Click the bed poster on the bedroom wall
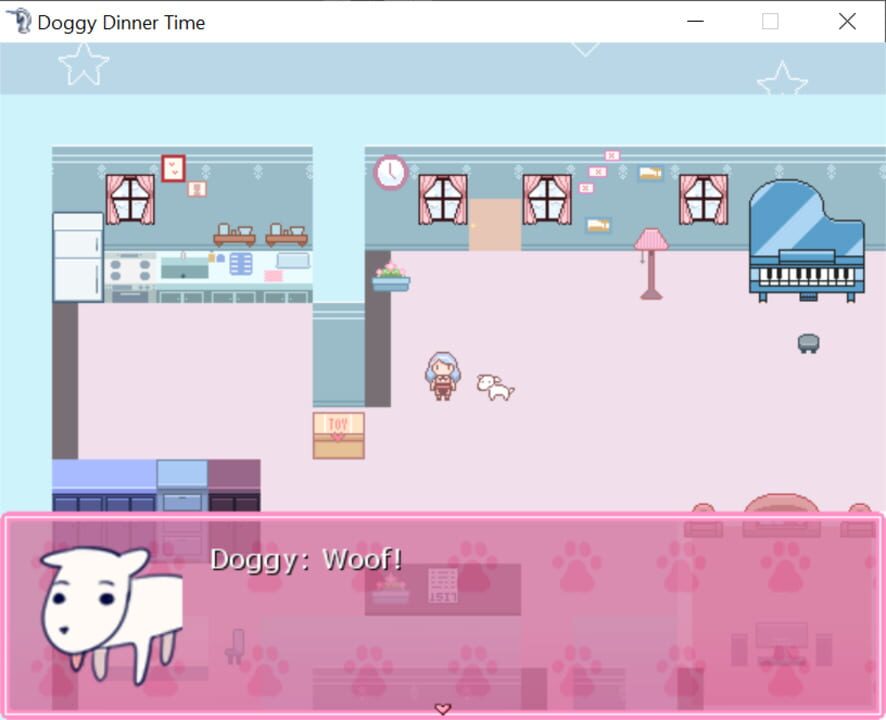The height and width of the screenshot is (720, 886). coord(649,173)
